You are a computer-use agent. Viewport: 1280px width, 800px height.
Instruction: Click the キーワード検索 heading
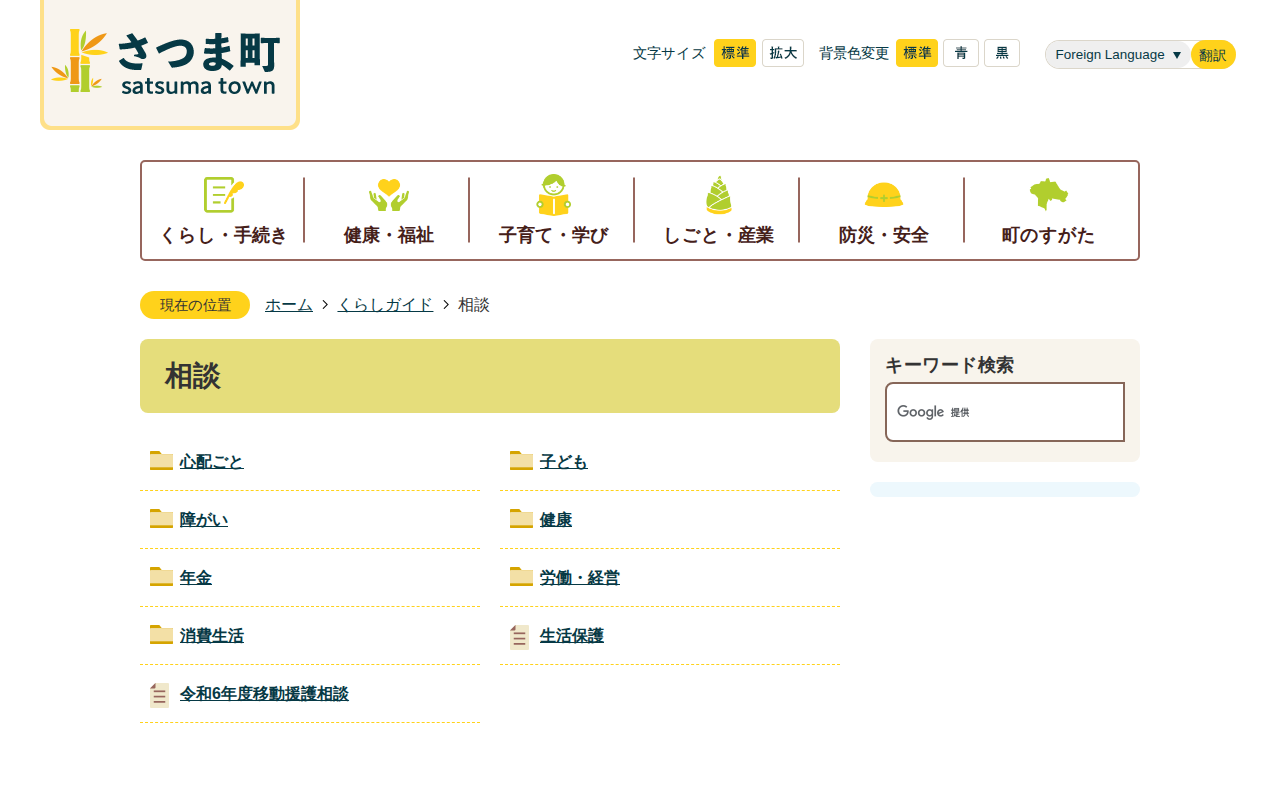(950, 365)
